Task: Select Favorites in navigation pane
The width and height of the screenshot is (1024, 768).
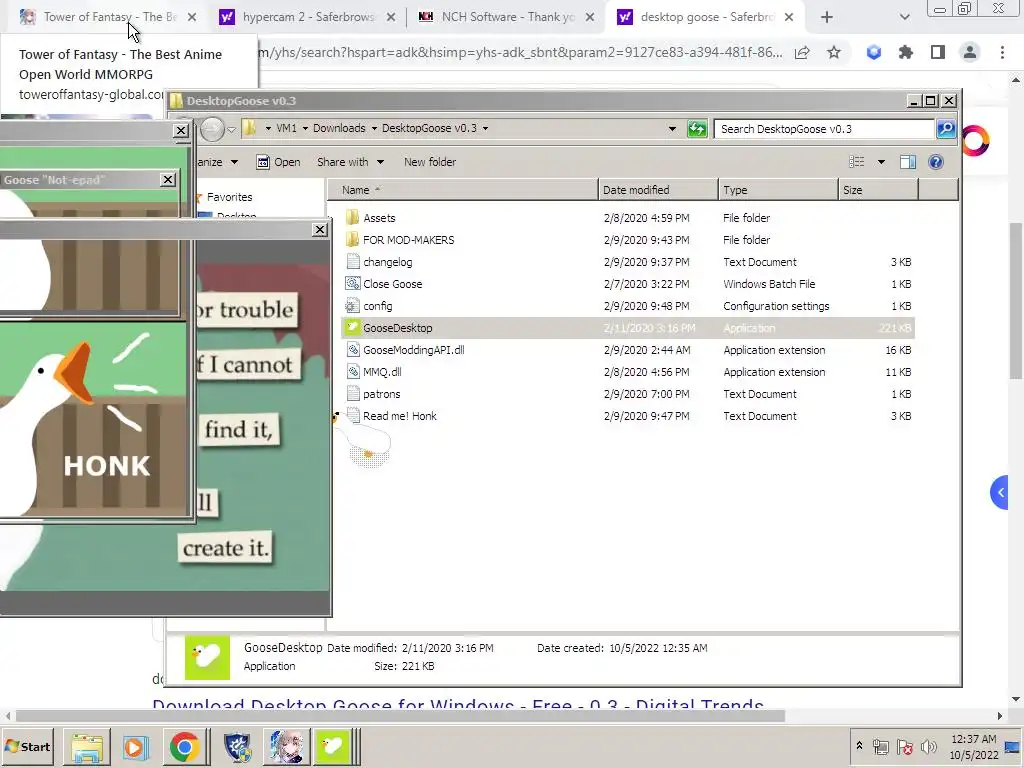Action: click(x=229, y=197)
